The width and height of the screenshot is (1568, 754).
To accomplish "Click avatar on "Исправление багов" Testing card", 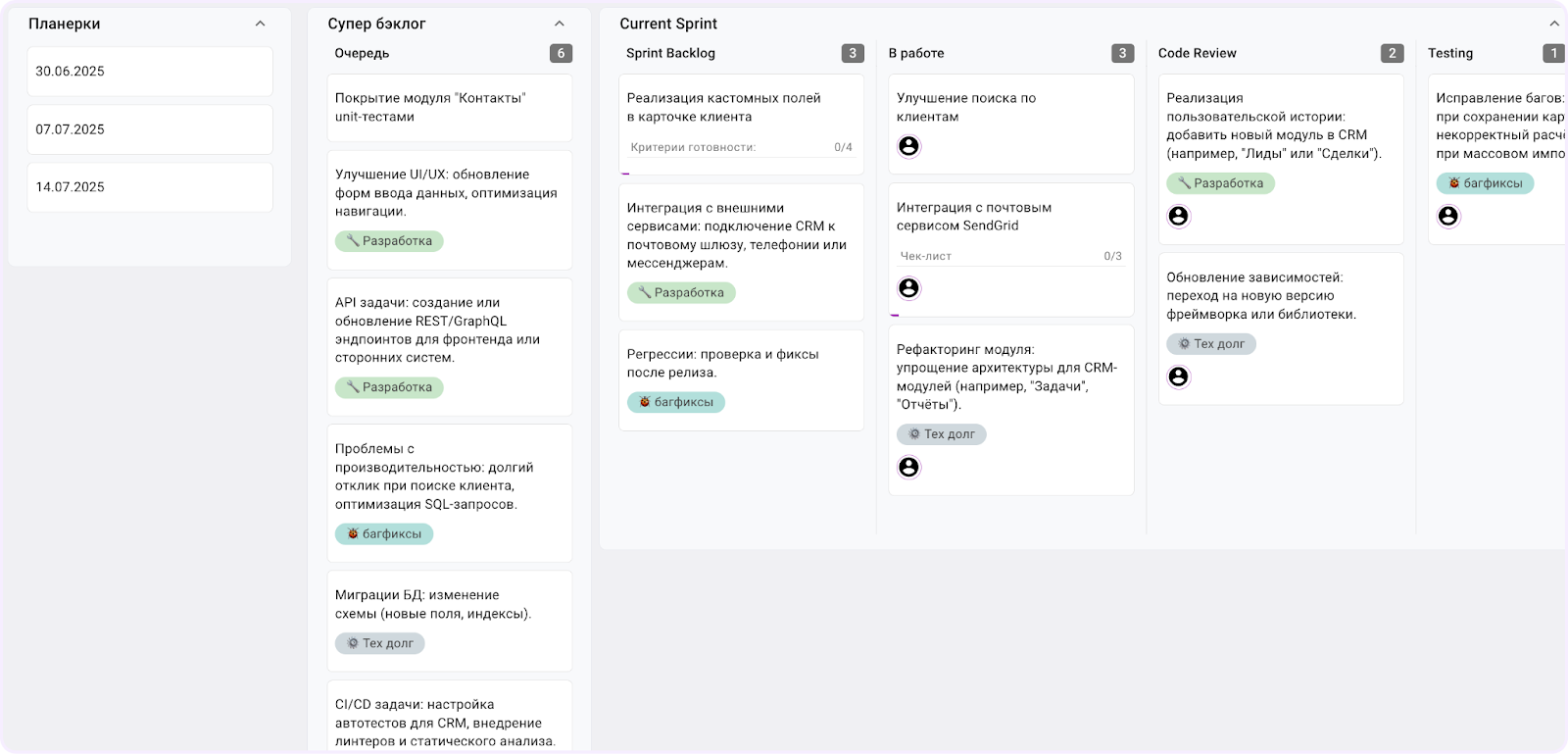I will [1447, 217].
